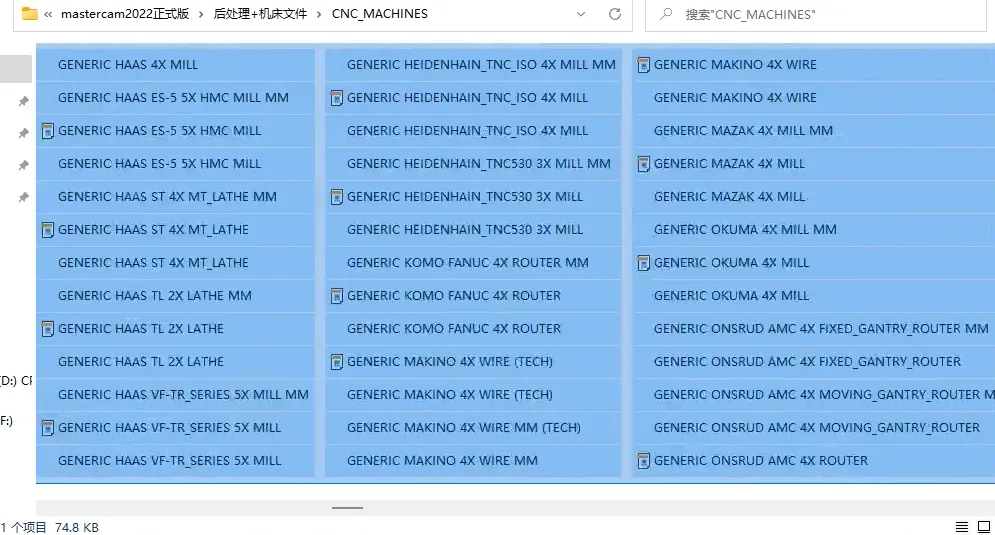The height and width of the screenshot is (535, 995).
Task: Click the file icon beside GENERIC HEIDENHAIN_TNC_ISO 4X MILL
Action: point(337,98)
